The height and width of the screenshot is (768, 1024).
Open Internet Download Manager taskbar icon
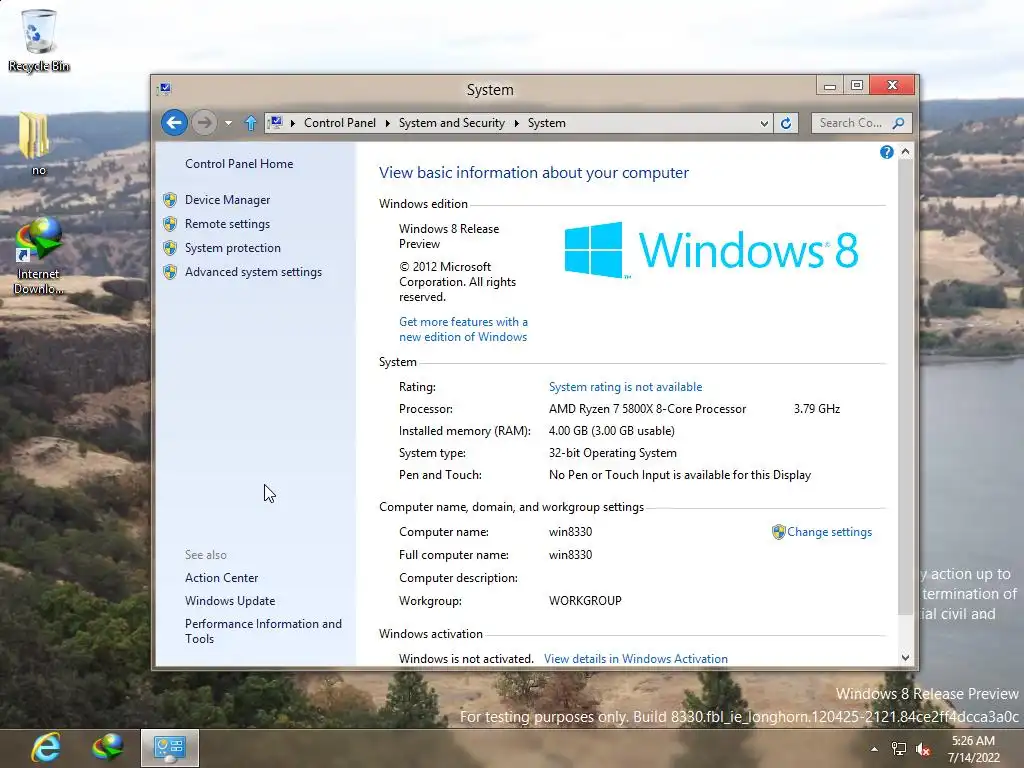click(x=107, y=747)
